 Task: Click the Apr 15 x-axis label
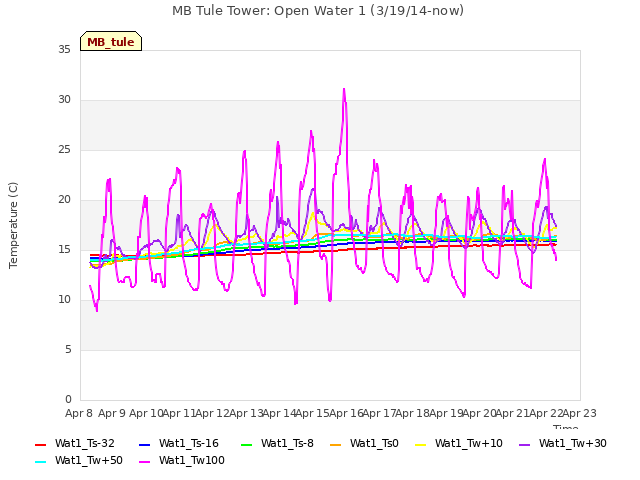point(313,413)
